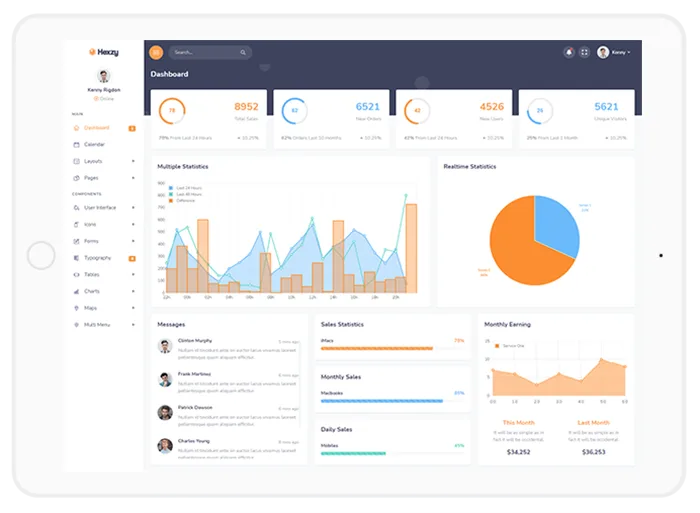
Task: Open Clinton Murphy's message
Action: click(x=228, y=349)
